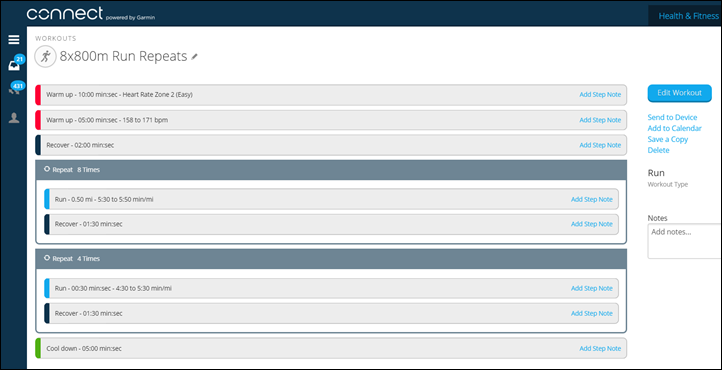
Task: Open inbox with 21 notifications
Action: click(14, 66)
